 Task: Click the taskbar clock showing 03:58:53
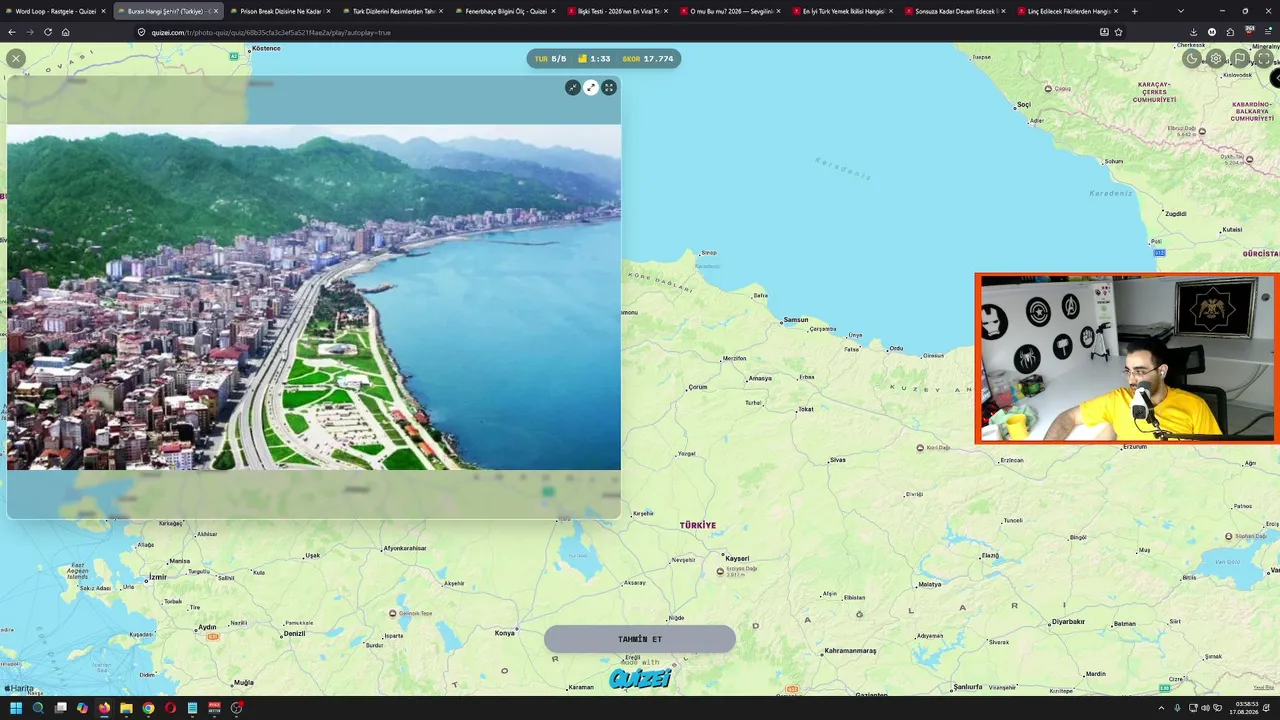(x=1246, y=708)
